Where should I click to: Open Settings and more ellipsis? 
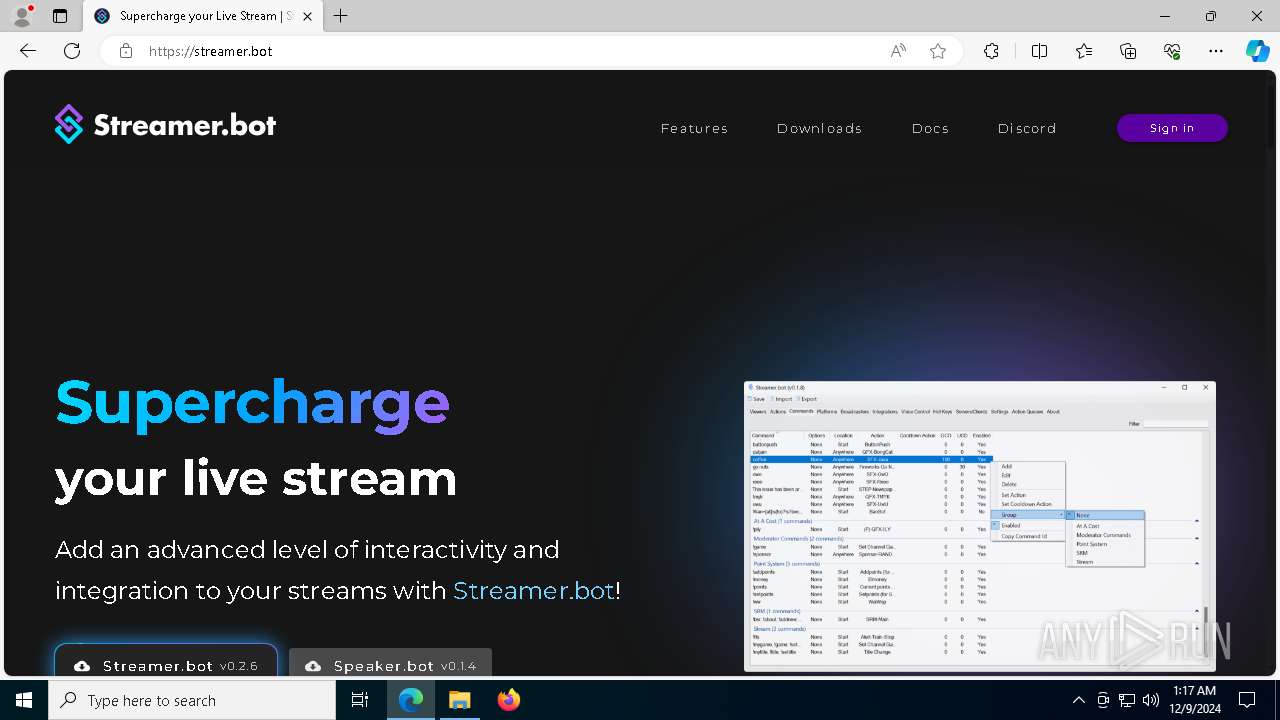[1216, 51]
